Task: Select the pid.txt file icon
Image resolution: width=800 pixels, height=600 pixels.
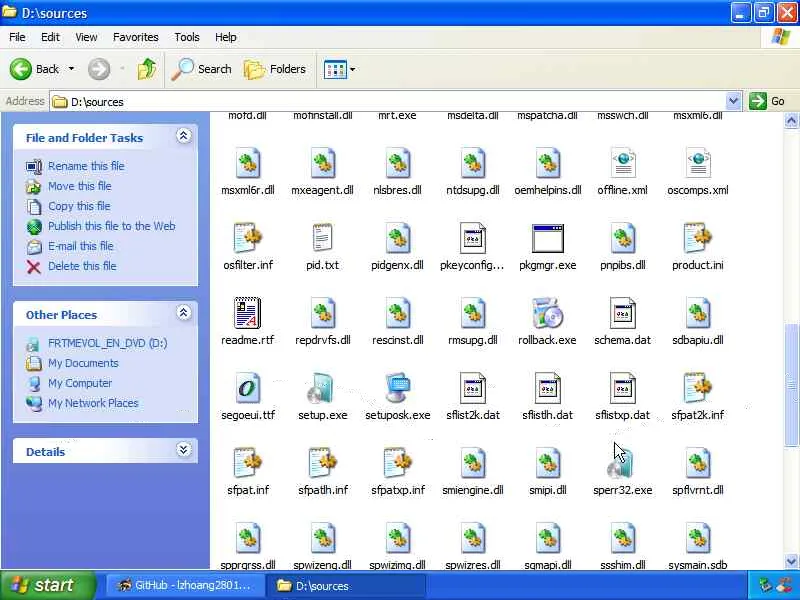Action: 322,239
